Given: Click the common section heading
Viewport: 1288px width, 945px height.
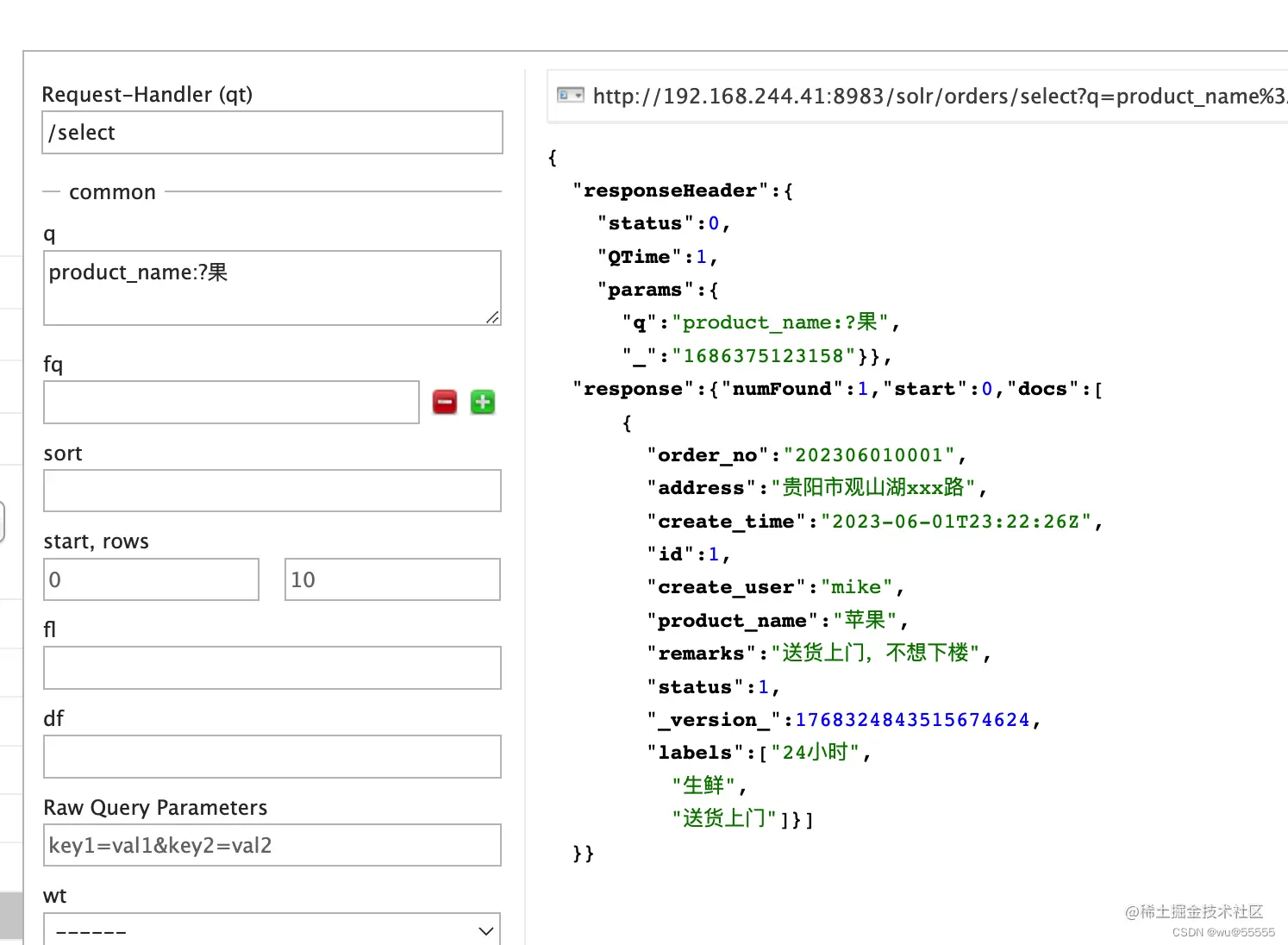Looking at the screenshot, I should tap(112, 192).
